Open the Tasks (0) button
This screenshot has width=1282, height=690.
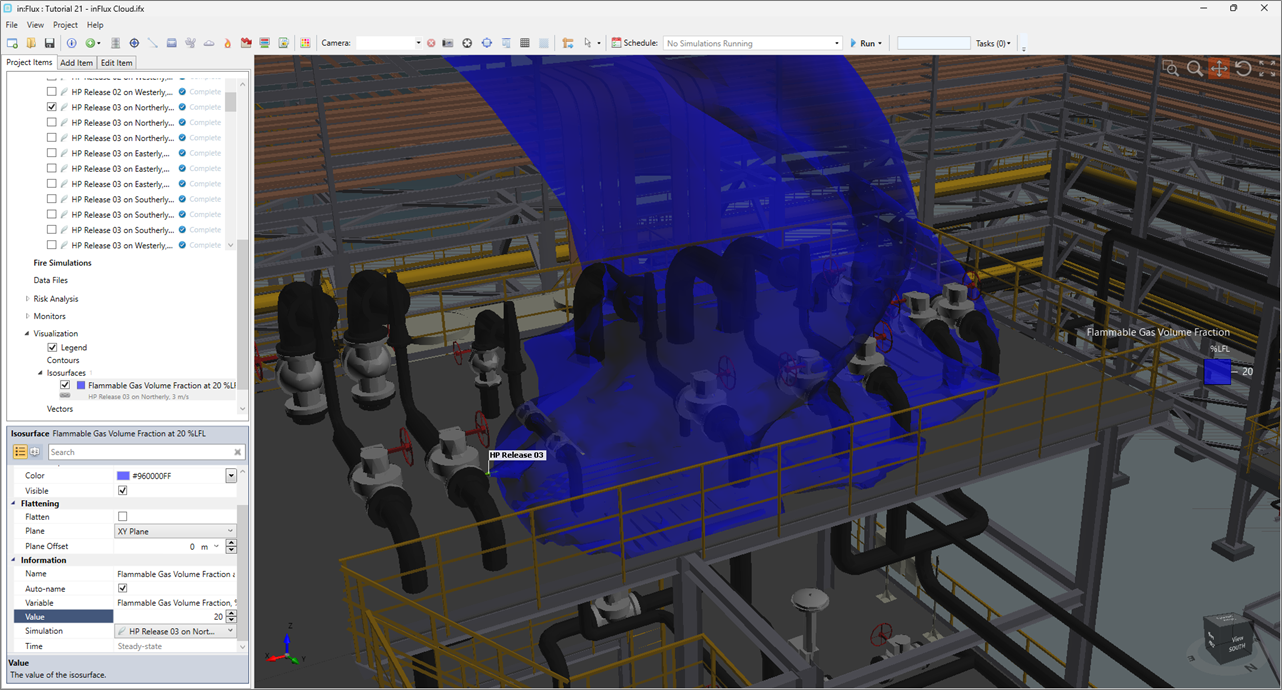point(993,43)
